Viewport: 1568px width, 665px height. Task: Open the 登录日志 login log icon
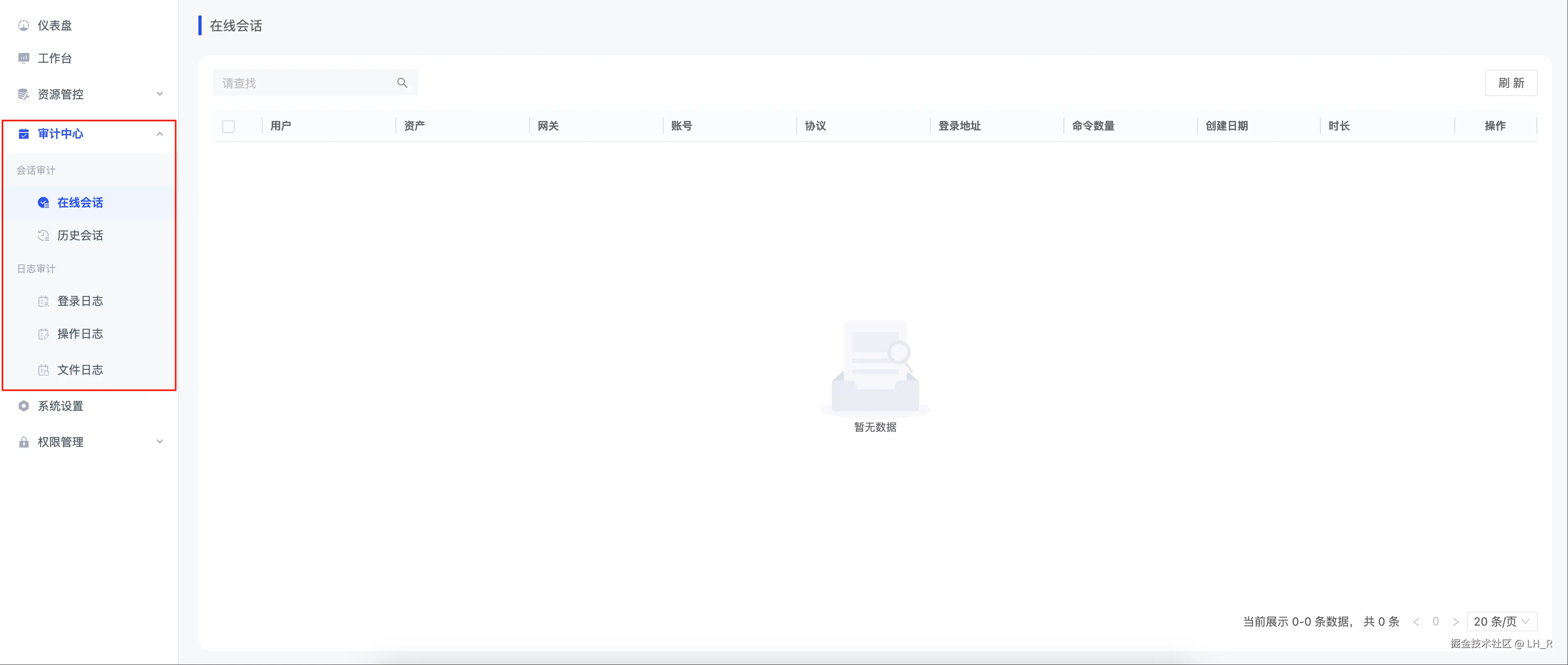tap(43, 300)
